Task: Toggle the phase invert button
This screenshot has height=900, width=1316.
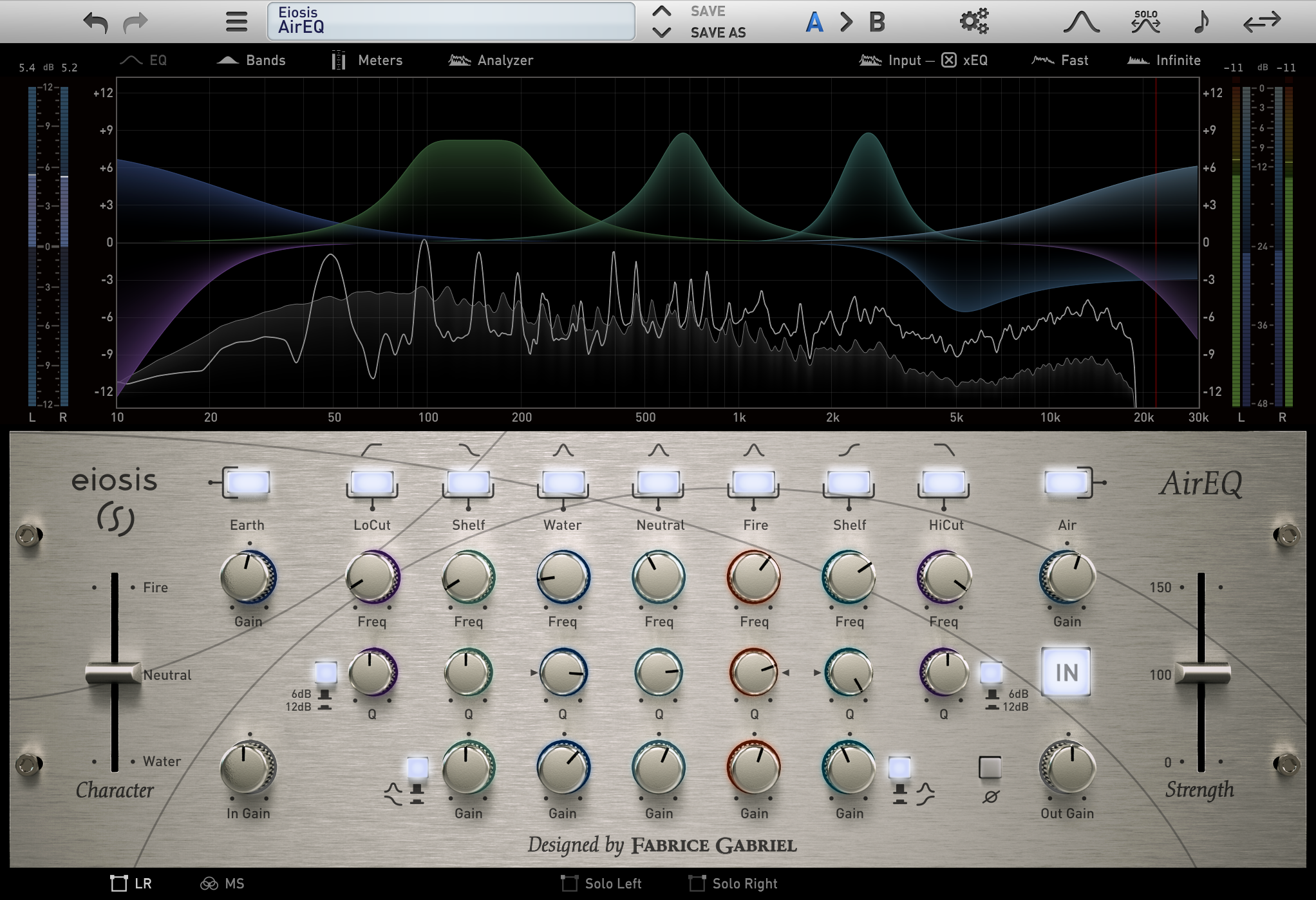Action: point(990,767)
